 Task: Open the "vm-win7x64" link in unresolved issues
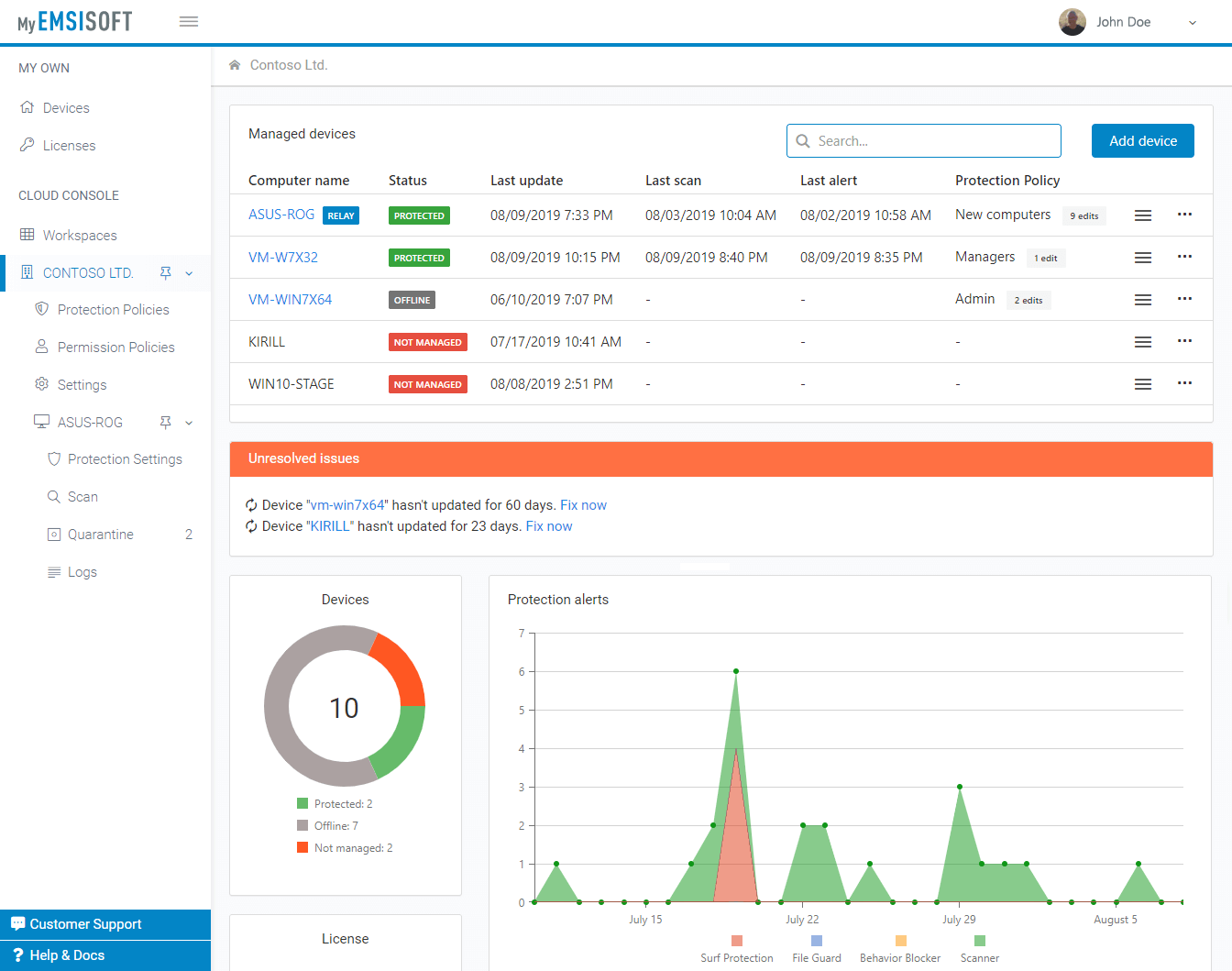(347, 505)
